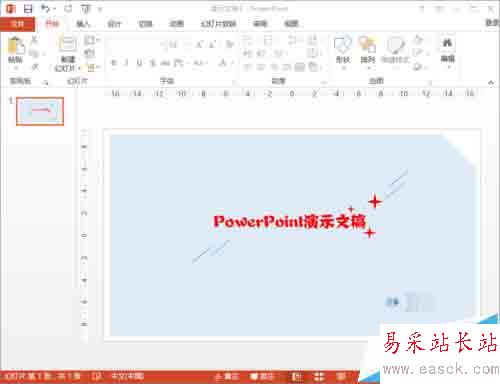Convert text to SmartArt graphic
This screenshot has width=500, height=384.
tap(314, 67)
